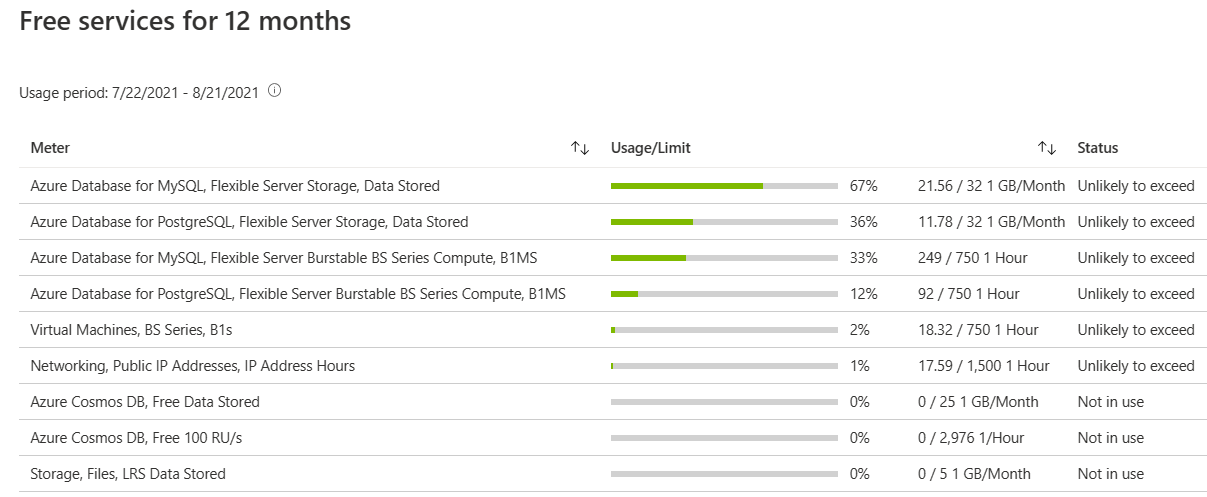The image size is (1207, 497).
Task: Click the Status column header
Action: tap(1097, 148)
